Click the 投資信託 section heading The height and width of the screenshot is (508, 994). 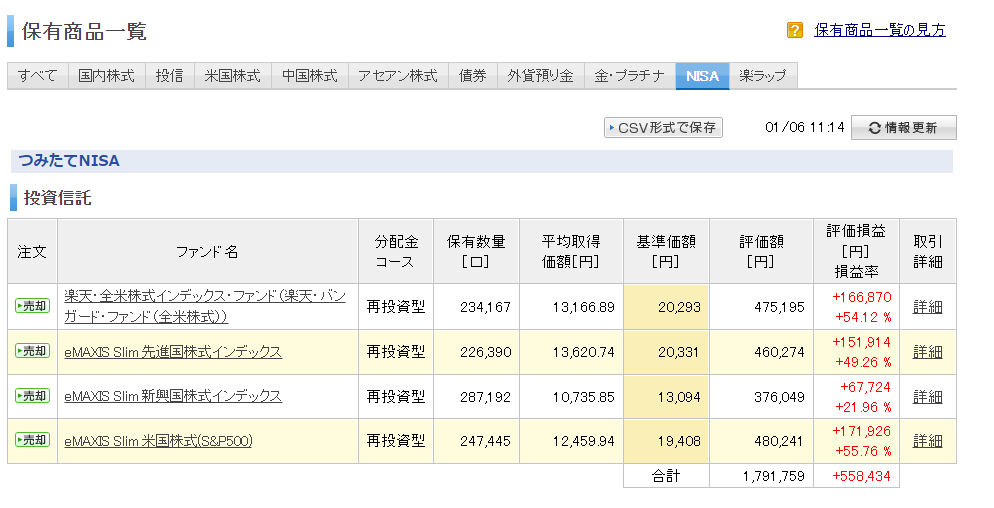coord(58,198)
